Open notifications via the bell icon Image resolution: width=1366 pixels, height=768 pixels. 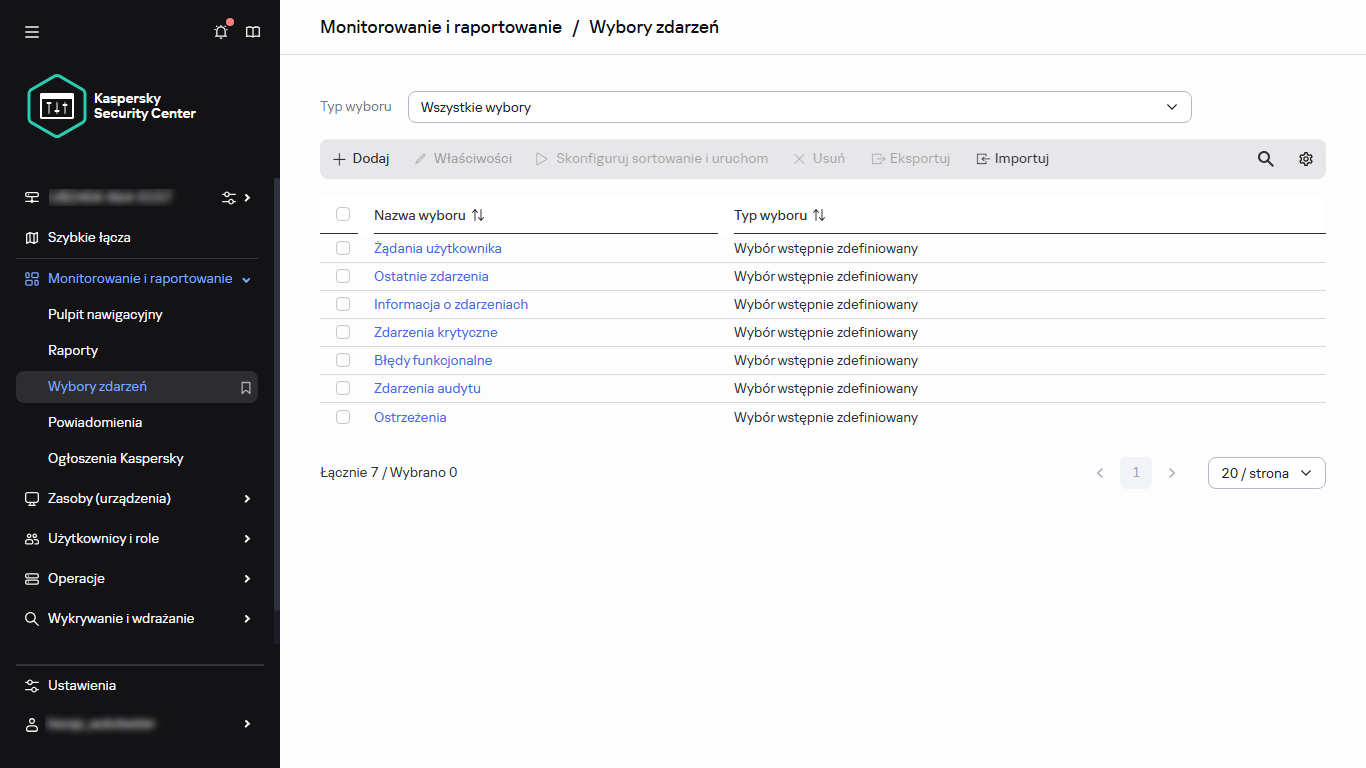pyautogui.click(x=220, y=31)
